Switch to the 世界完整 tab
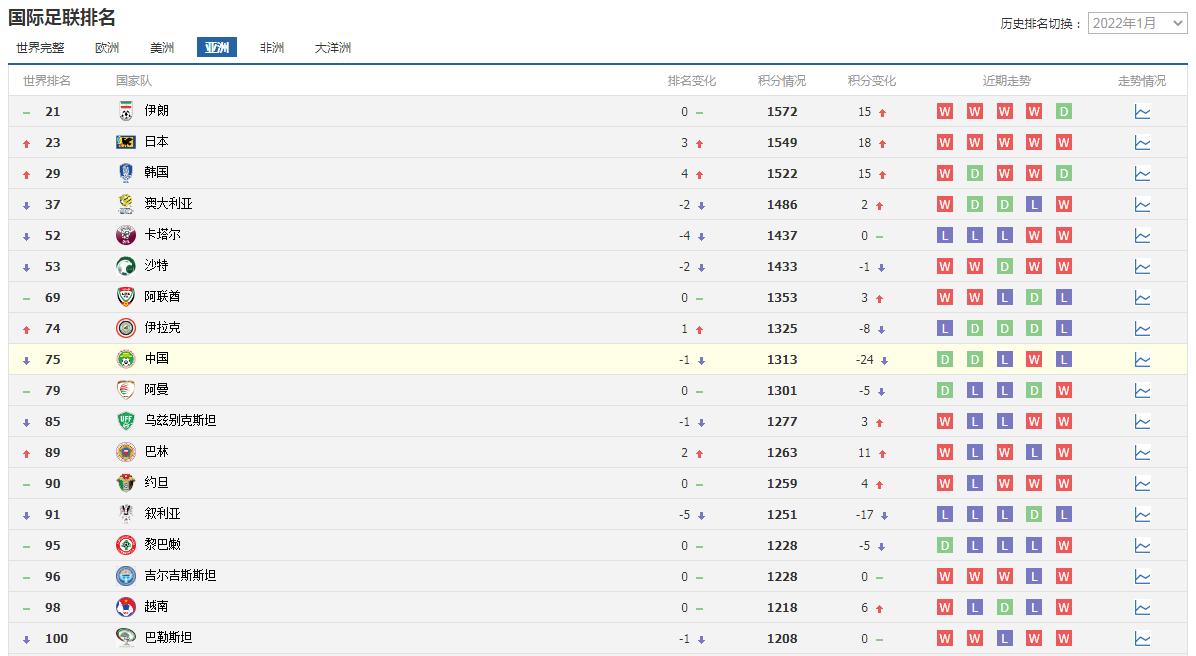The height and width of the screenshot is (656, 1196). [40, 47]
